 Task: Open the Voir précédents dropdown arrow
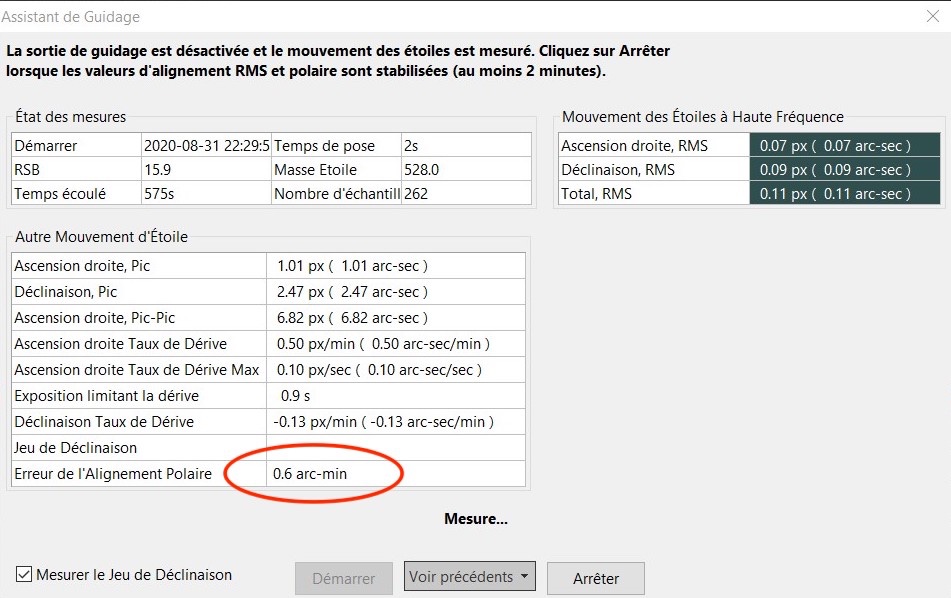coord(525,577)
